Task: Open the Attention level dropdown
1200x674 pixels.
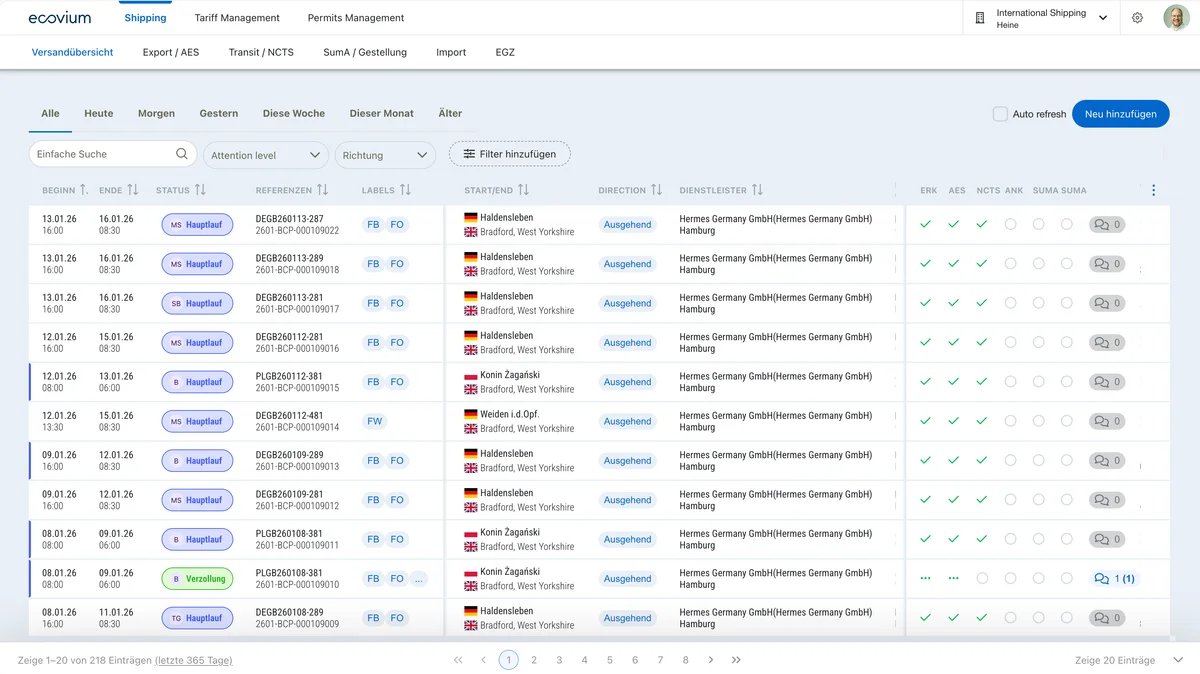Action: click(x=265, y=155)
